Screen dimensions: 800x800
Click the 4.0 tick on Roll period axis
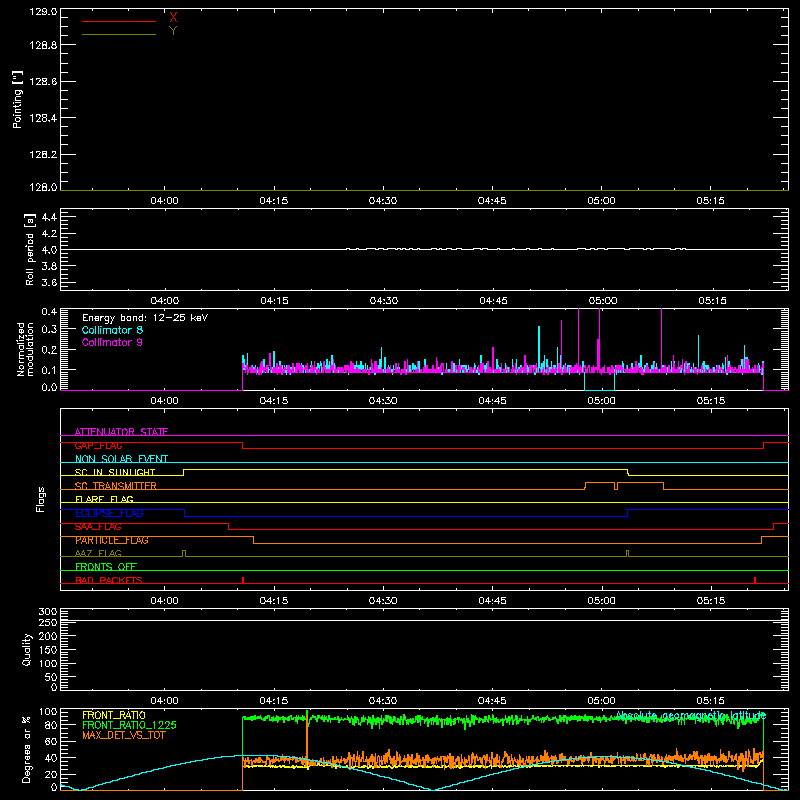[49, 250]
